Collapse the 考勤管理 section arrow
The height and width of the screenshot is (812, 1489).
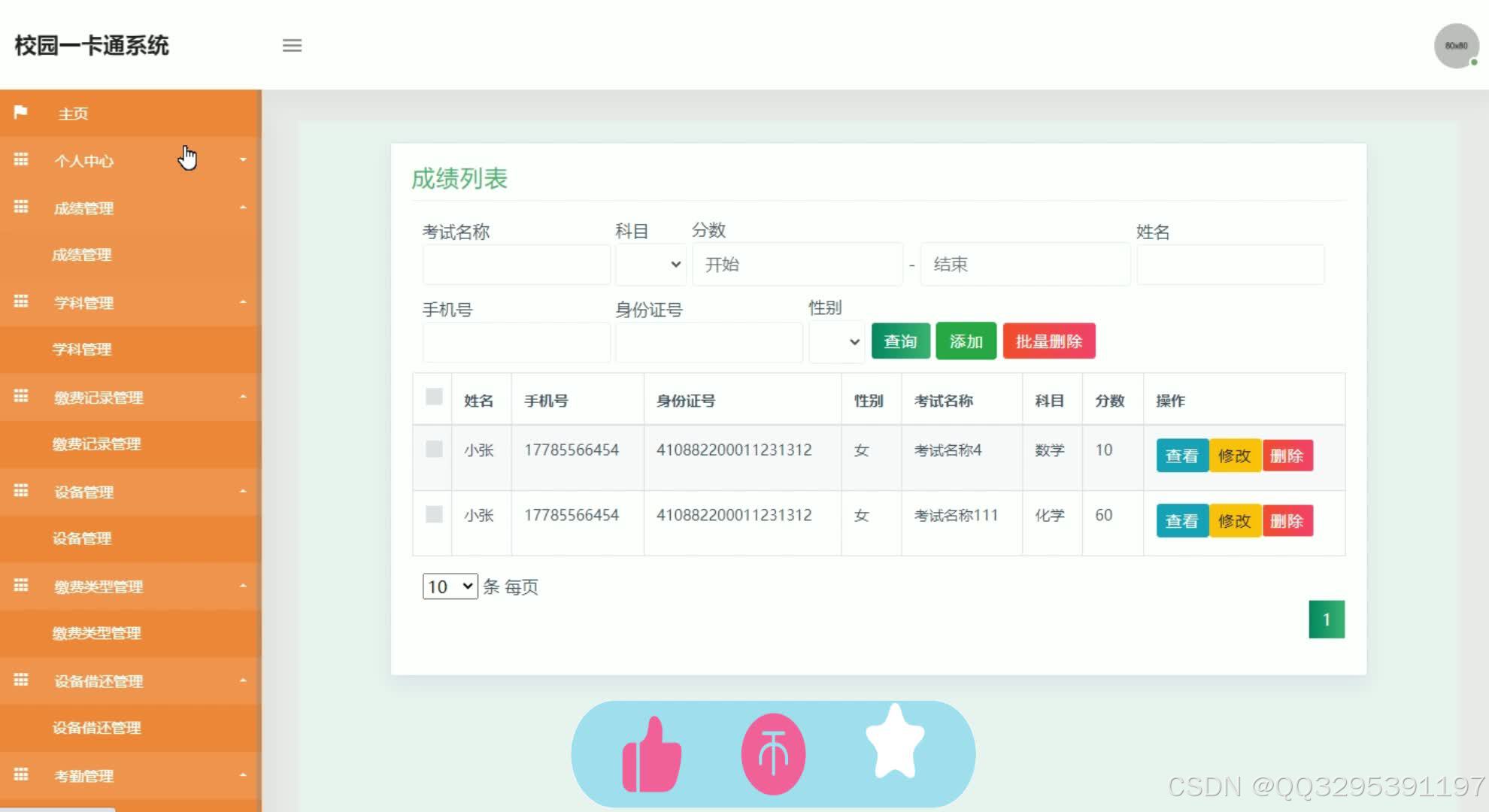pyautogui.click(x=243, y=776)
